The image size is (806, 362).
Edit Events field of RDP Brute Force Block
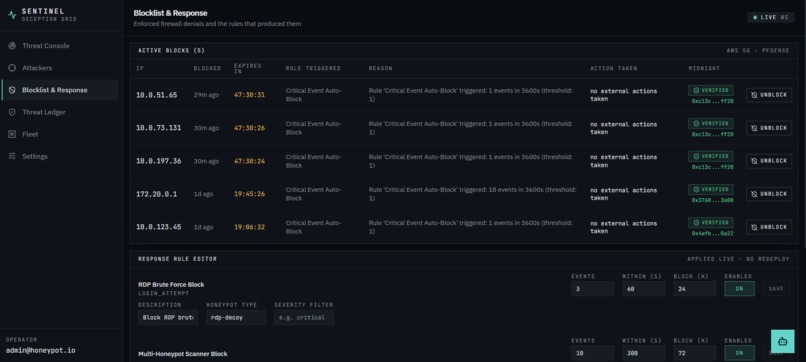(x=592, y=289)
